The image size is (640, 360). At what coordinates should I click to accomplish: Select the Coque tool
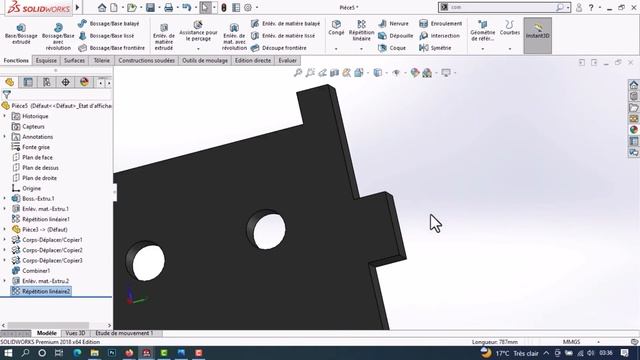(x=392, y=48)
